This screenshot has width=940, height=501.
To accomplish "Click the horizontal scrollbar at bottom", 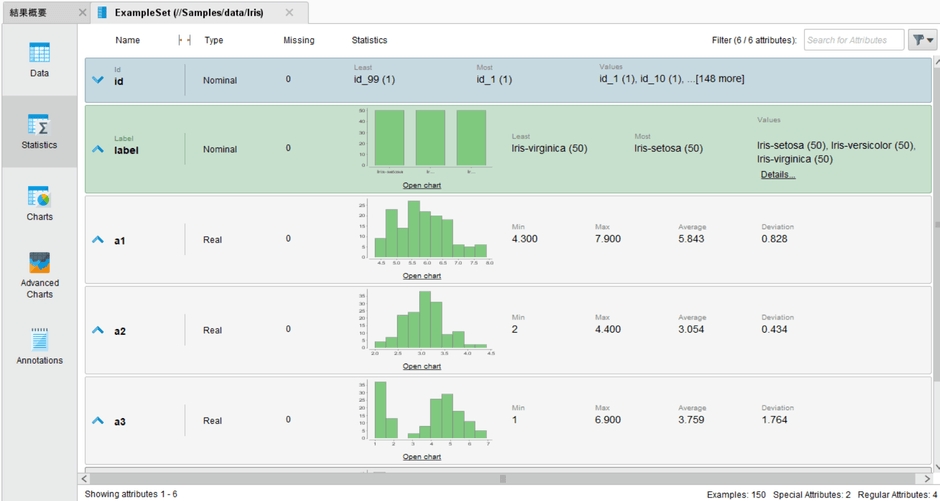I will point(503,478).
